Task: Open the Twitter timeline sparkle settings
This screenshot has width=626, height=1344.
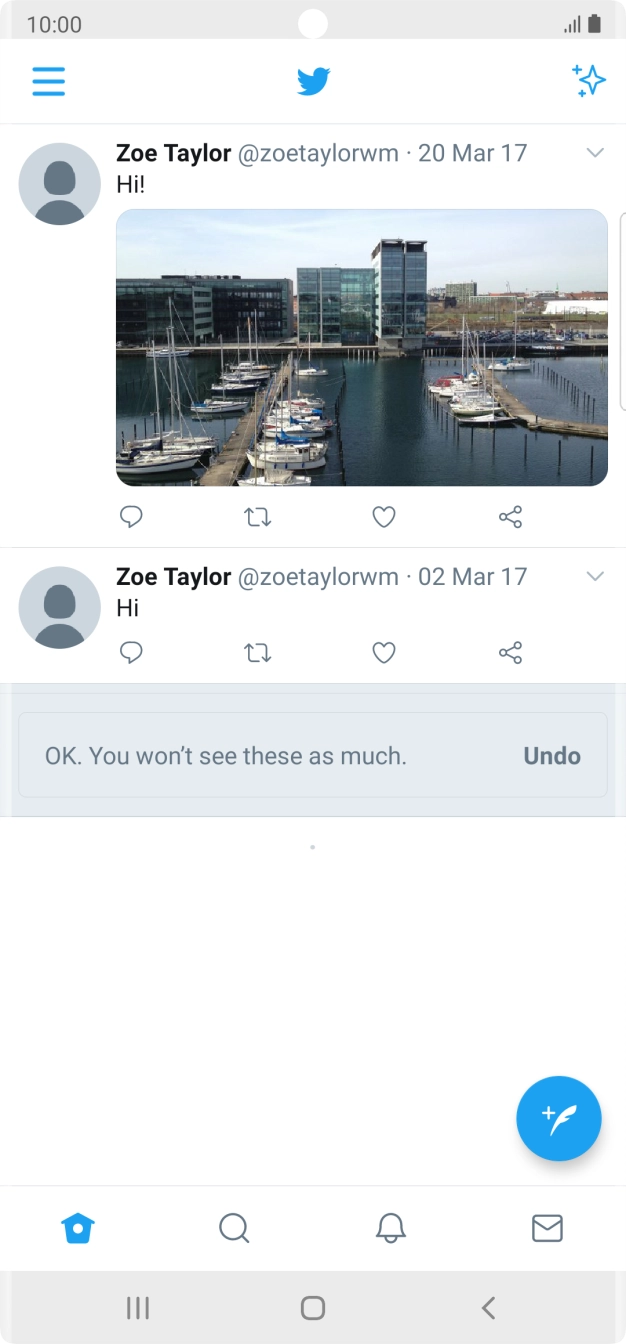Action: click(589, 81)
